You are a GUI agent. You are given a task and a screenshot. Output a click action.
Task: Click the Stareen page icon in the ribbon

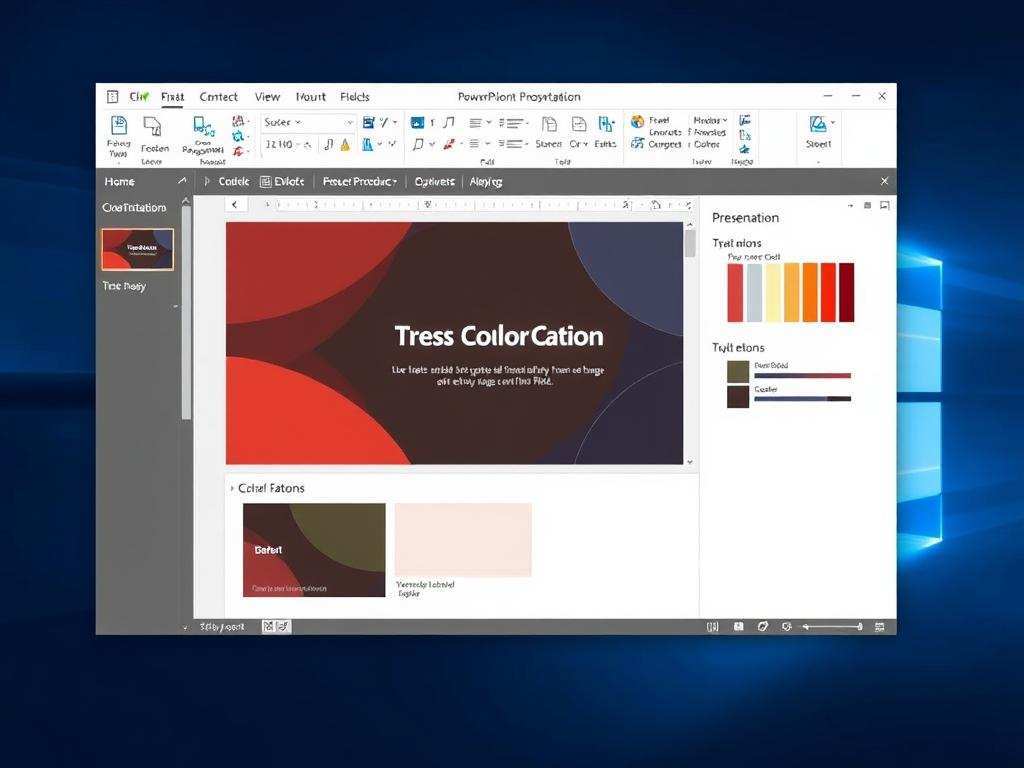[x=549, y=125]
